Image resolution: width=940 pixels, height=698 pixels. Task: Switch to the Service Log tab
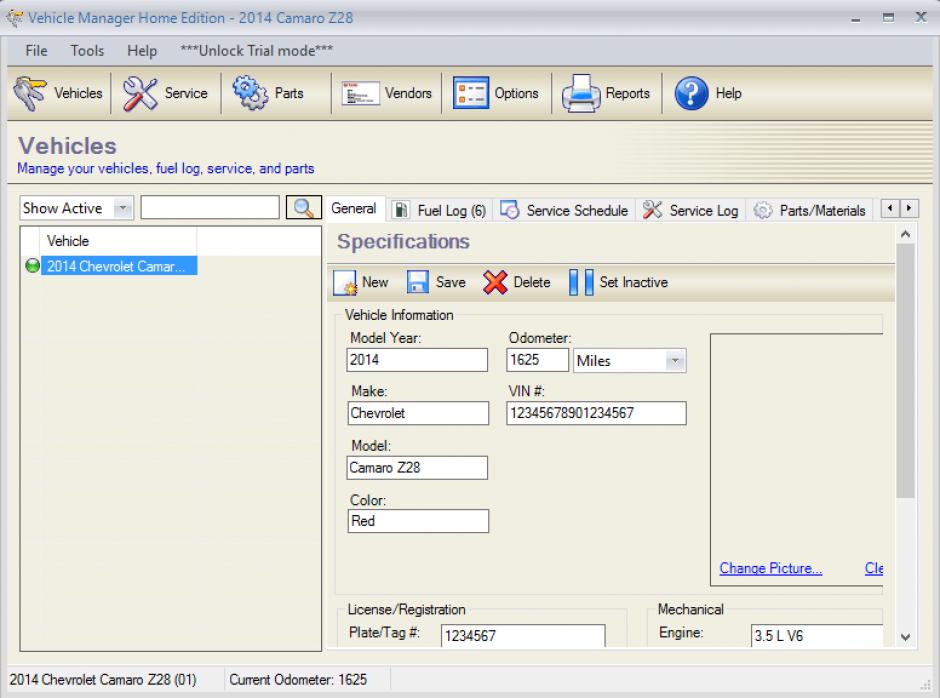click(691, 210)
